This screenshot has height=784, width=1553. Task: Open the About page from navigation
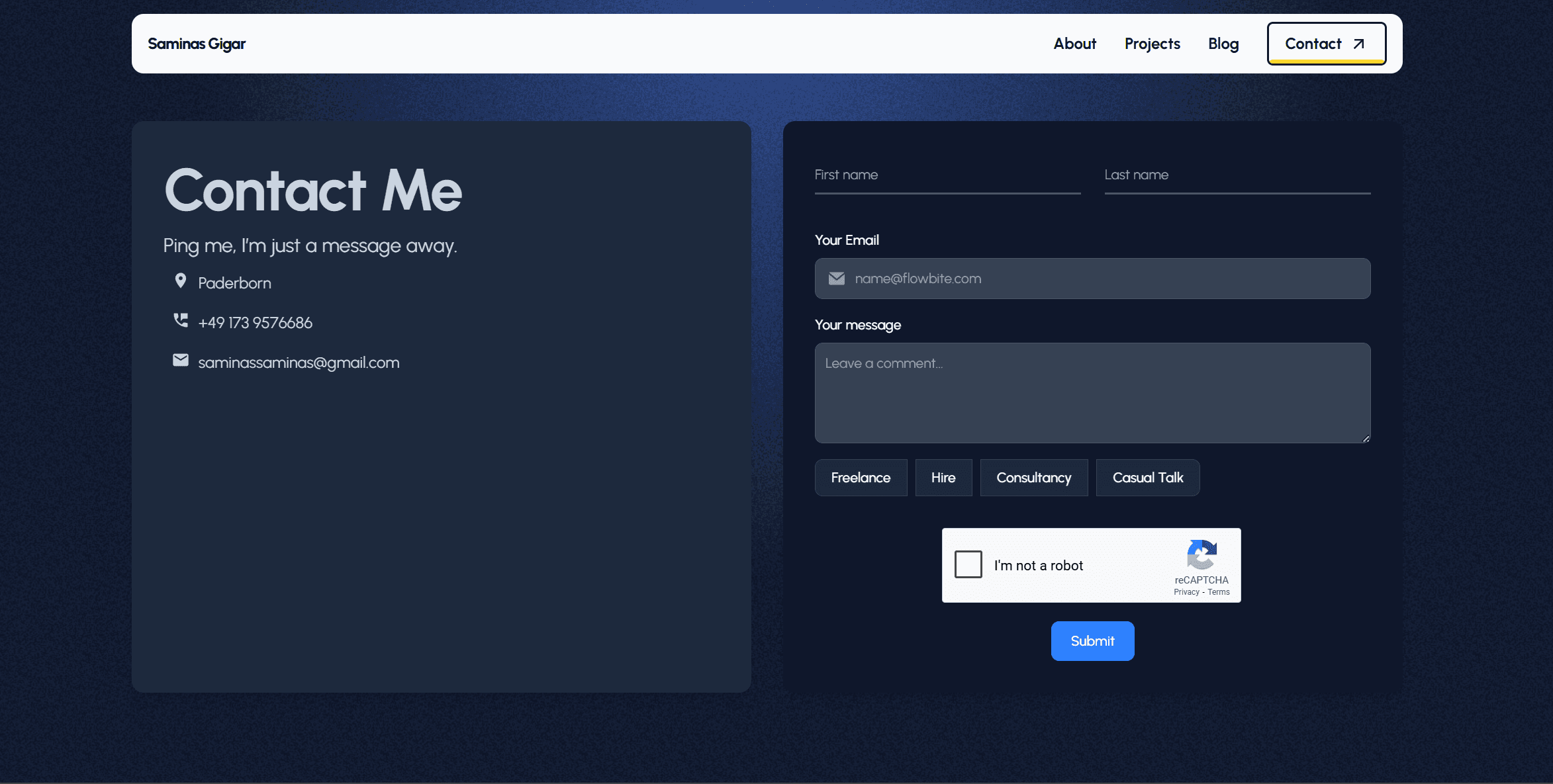(1074, 44)
